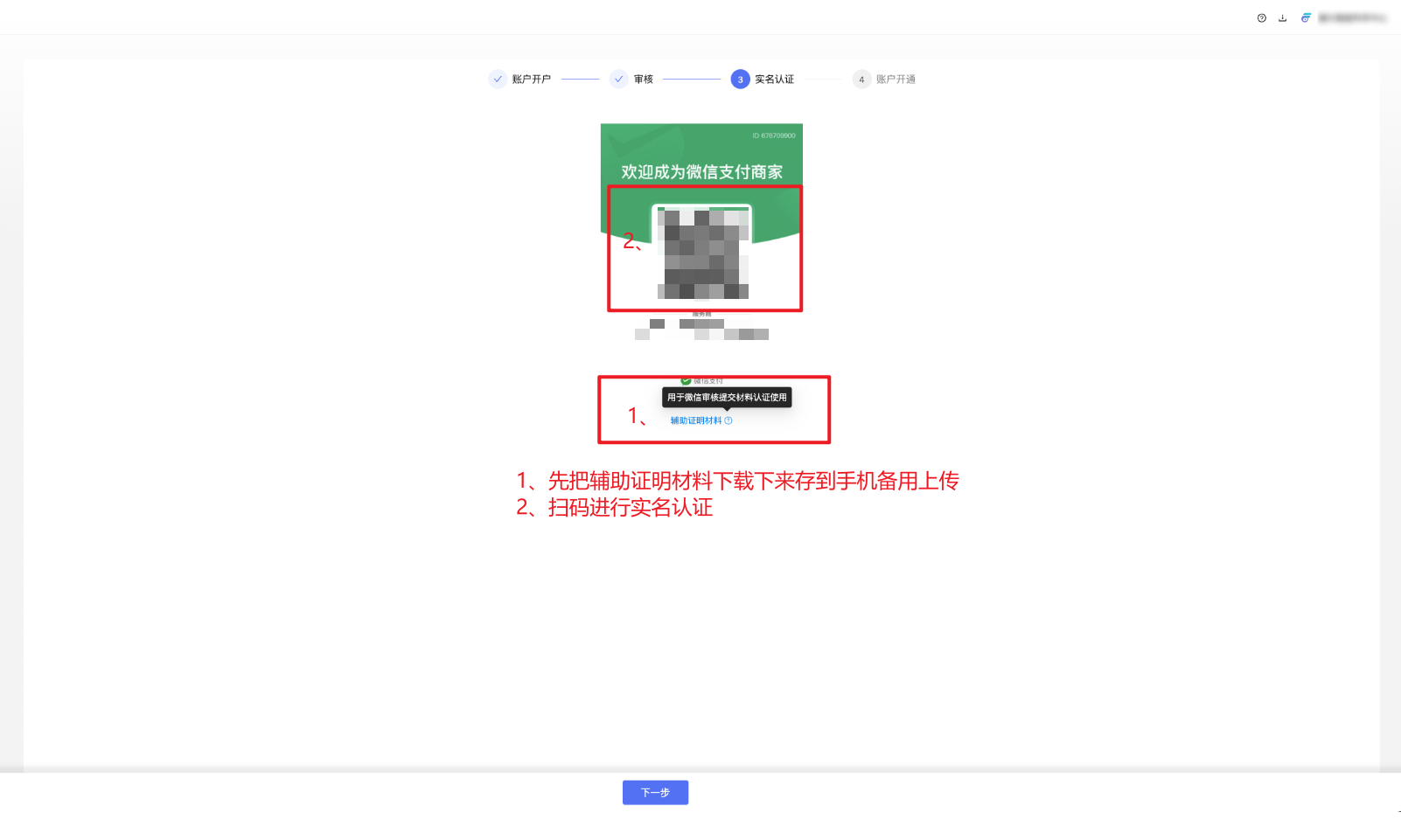Click the step 4 number circle
Image resolution: width=1401 pixels, height=840 pixels.
click(861, 80)
